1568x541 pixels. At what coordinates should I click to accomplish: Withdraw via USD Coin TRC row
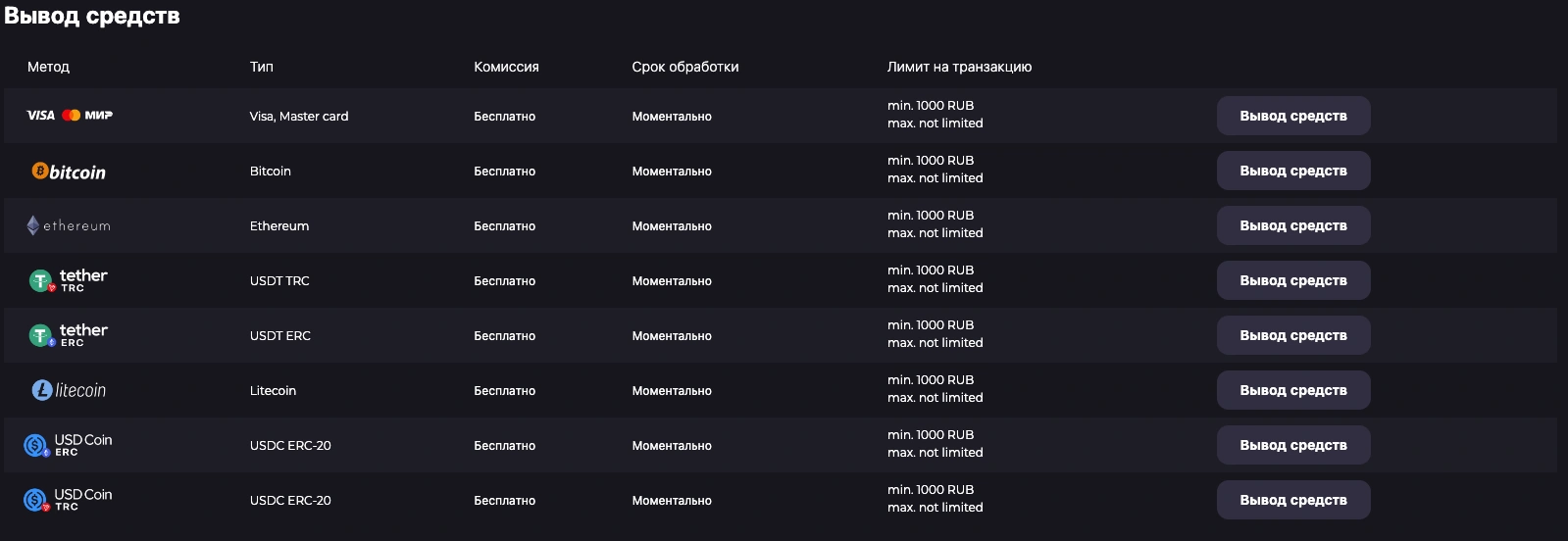(x=1292, y=500)
